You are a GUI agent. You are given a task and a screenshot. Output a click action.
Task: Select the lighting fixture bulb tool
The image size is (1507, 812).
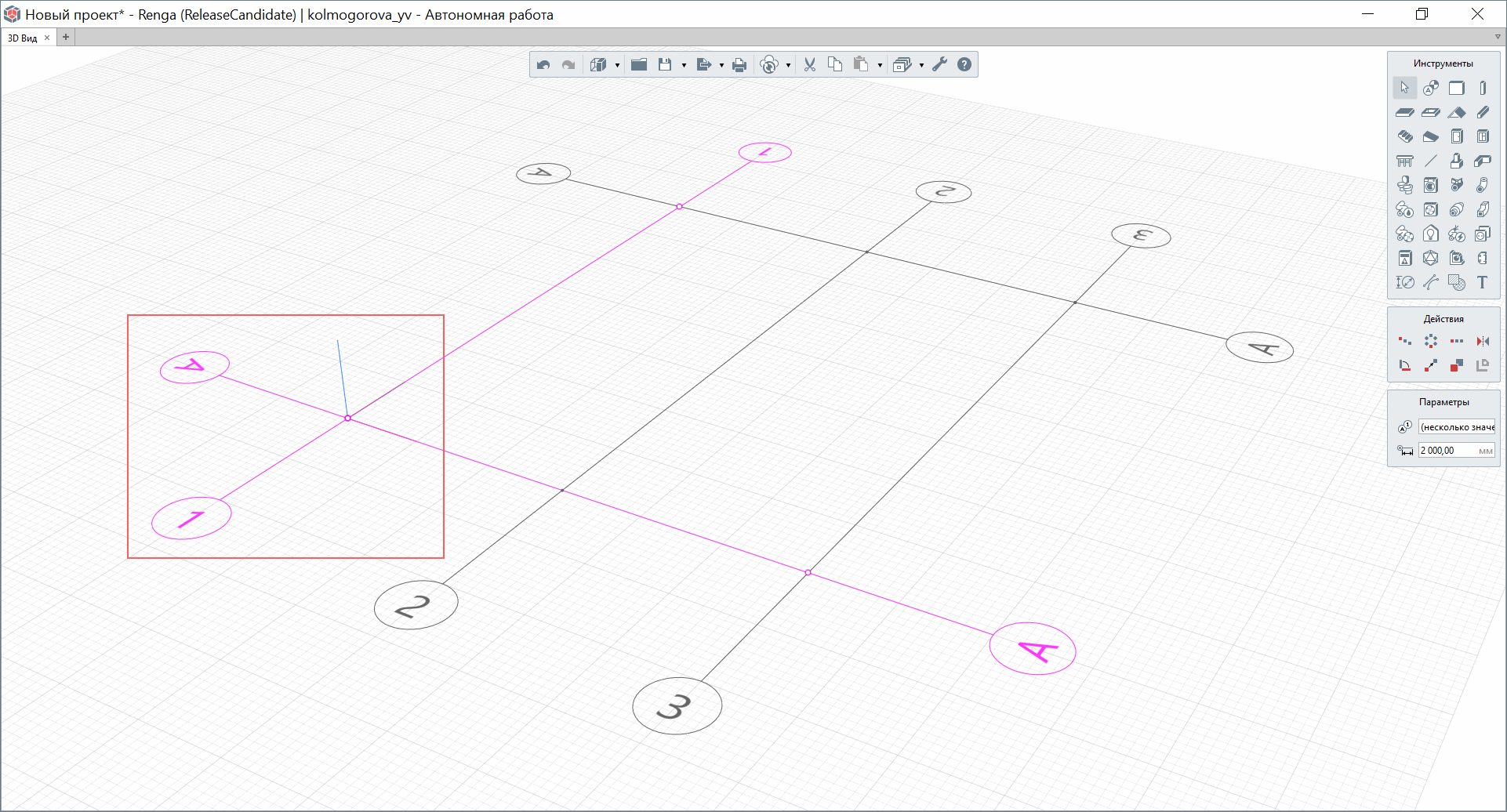1431,234
